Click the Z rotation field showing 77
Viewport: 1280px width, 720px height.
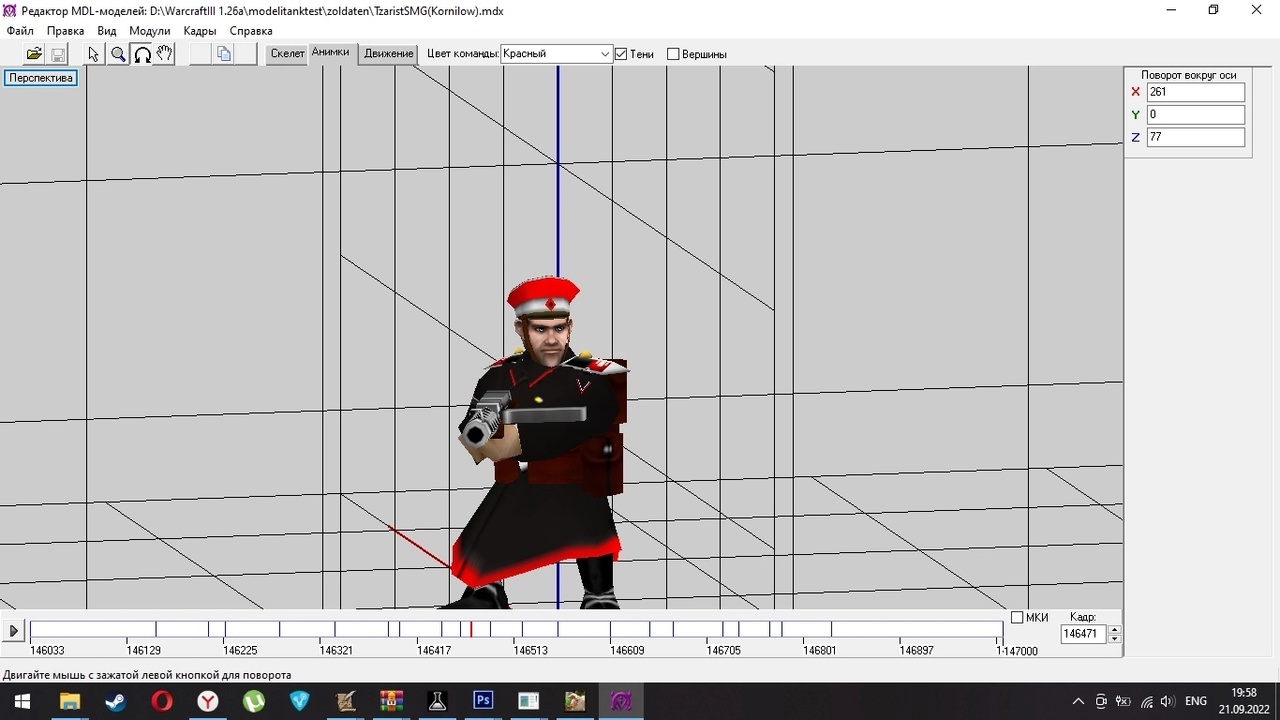point(1196,138)
